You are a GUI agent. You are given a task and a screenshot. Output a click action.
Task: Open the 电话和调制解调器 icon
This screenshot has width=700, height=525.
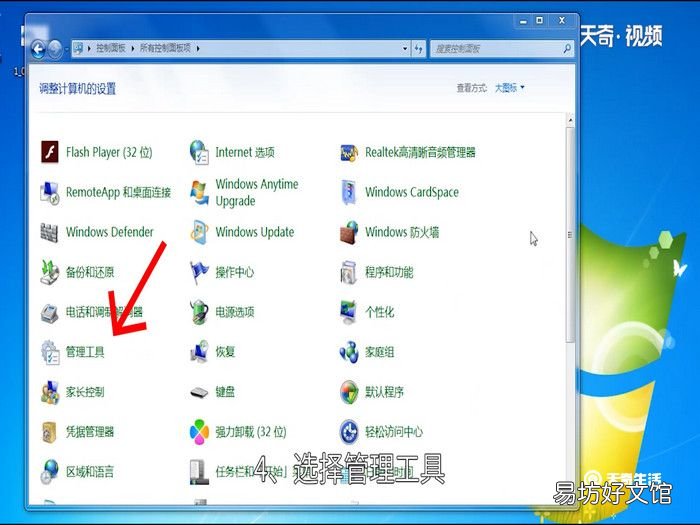[x=49, y=313]
